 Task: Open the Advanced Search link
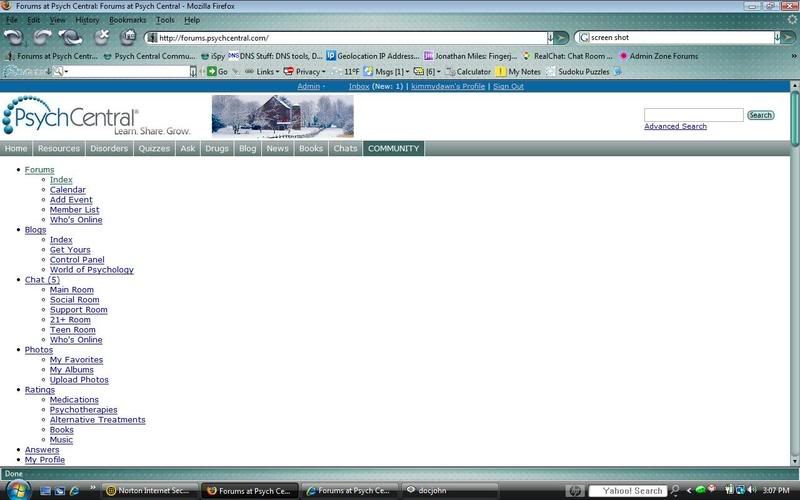pos(675,126)
